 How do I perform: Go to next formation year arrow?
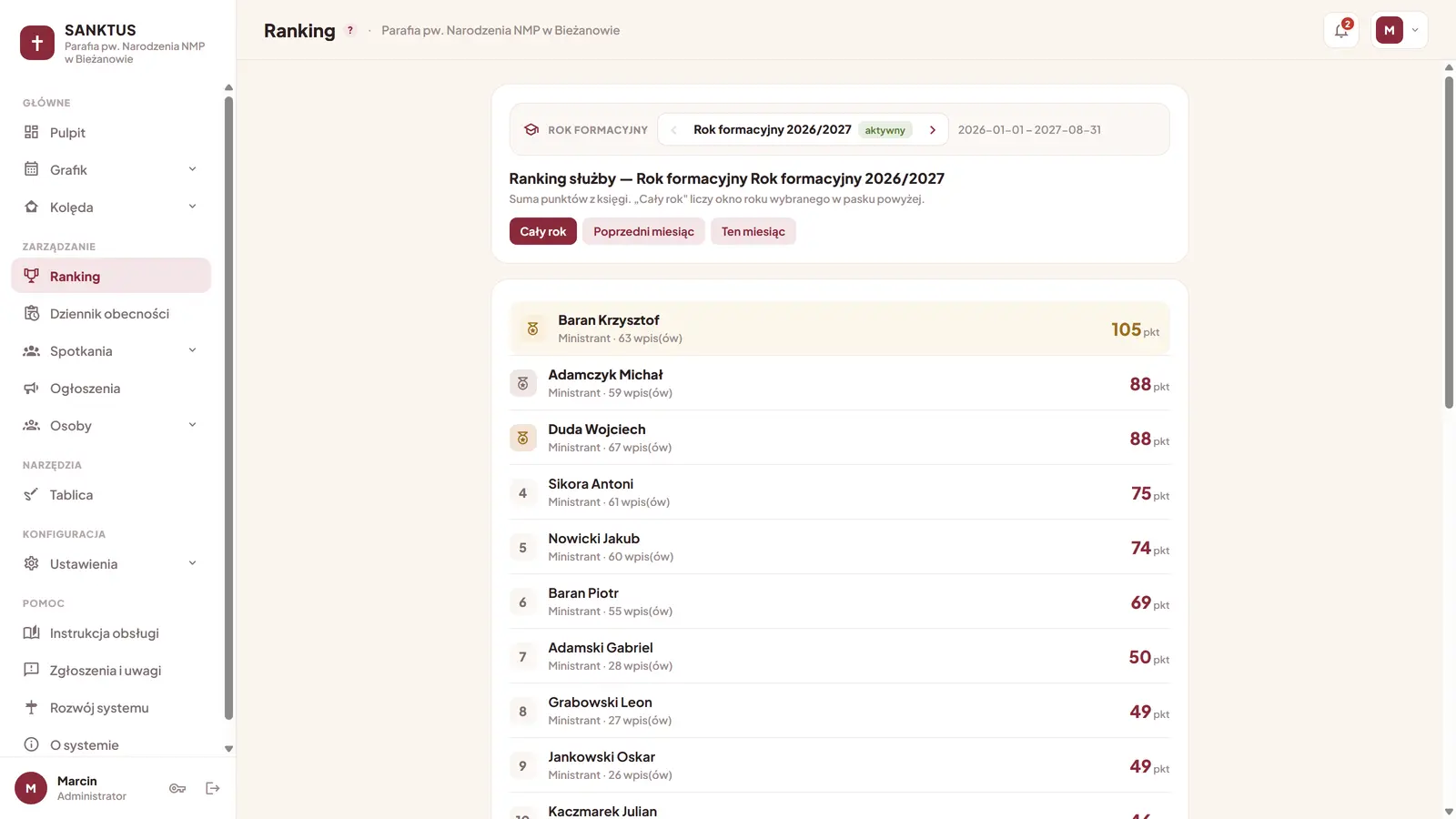(933, 130)
